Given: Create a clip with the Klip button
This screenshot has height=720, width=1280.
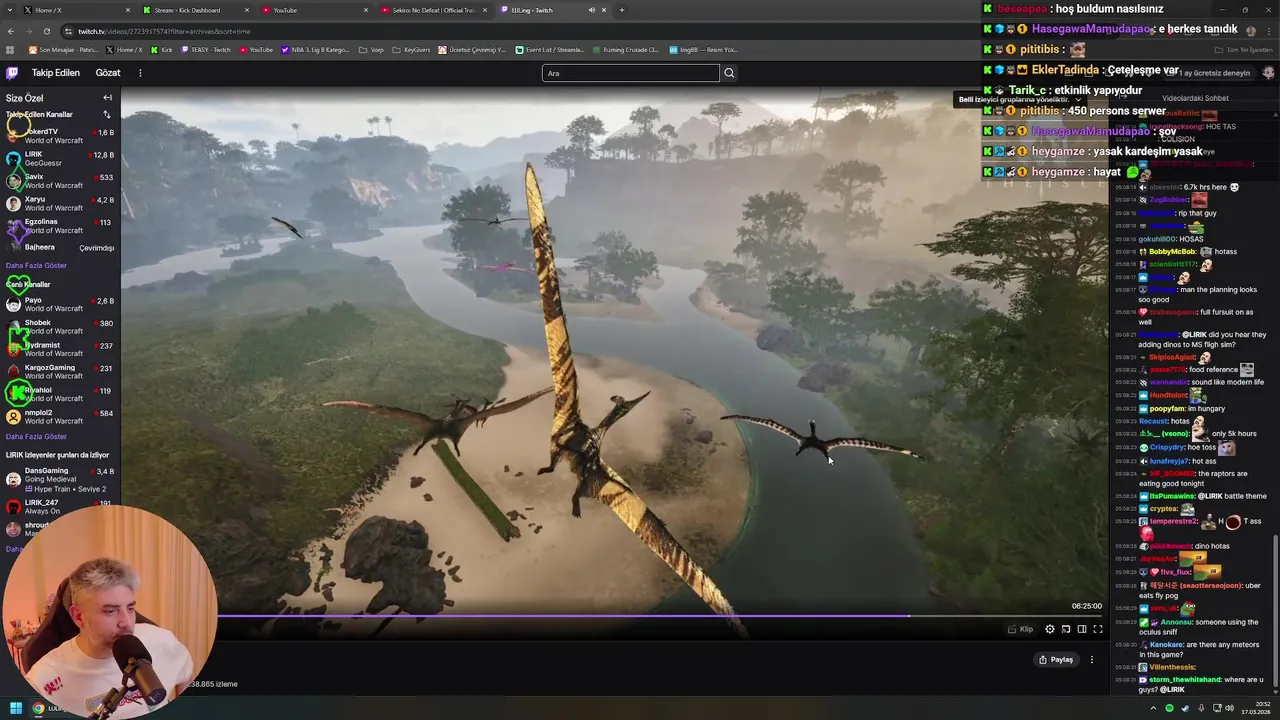Looking at the screenshot, I should point(1020,629).
